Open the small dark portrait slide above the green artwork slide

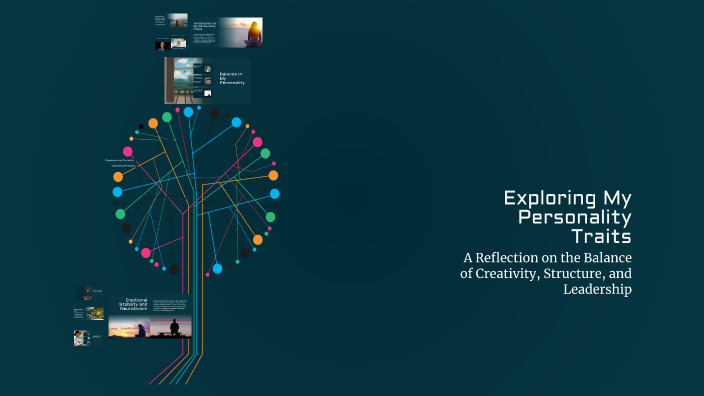tap(89, 294)
